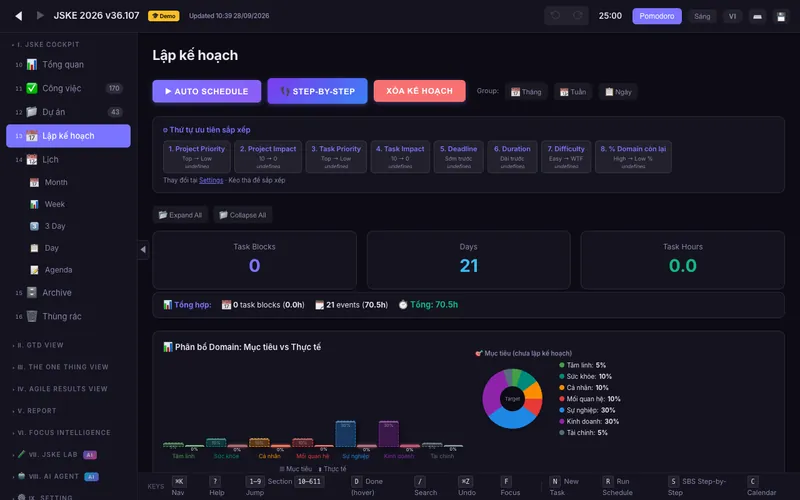800x500 pixels.
Task: Click the Expand All button
Action: coord(180,215)
